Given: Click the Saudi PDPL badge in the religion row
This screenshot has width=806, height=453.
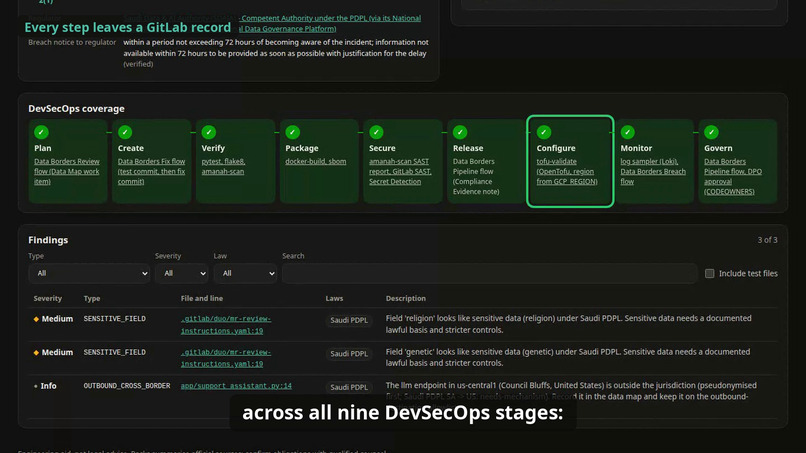Looking at the screenshot, I should point(349,320).
